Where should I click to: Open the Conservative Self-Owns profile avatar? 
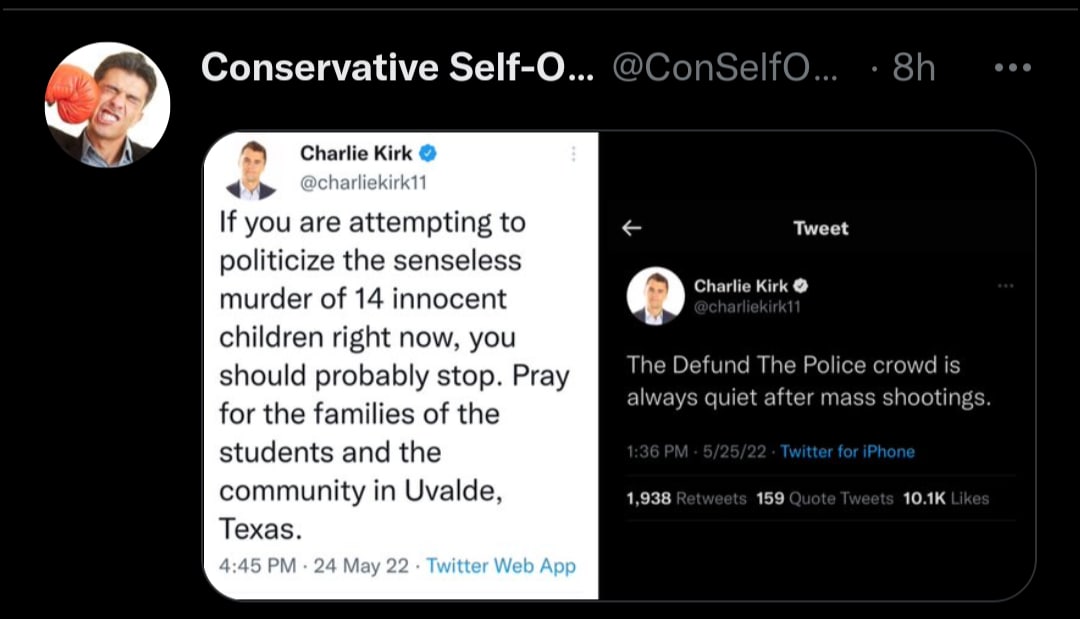pos(107,104)
